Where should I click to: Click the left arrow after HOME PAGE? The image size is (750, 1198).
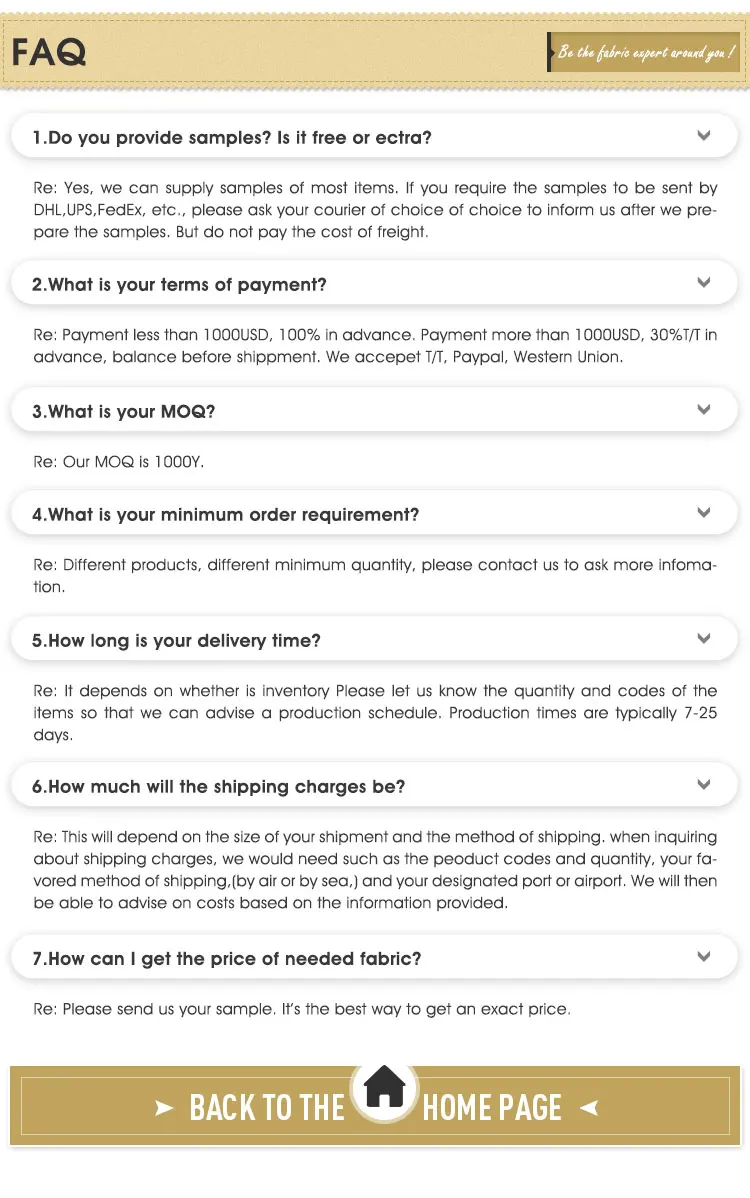click(589, 1107)
